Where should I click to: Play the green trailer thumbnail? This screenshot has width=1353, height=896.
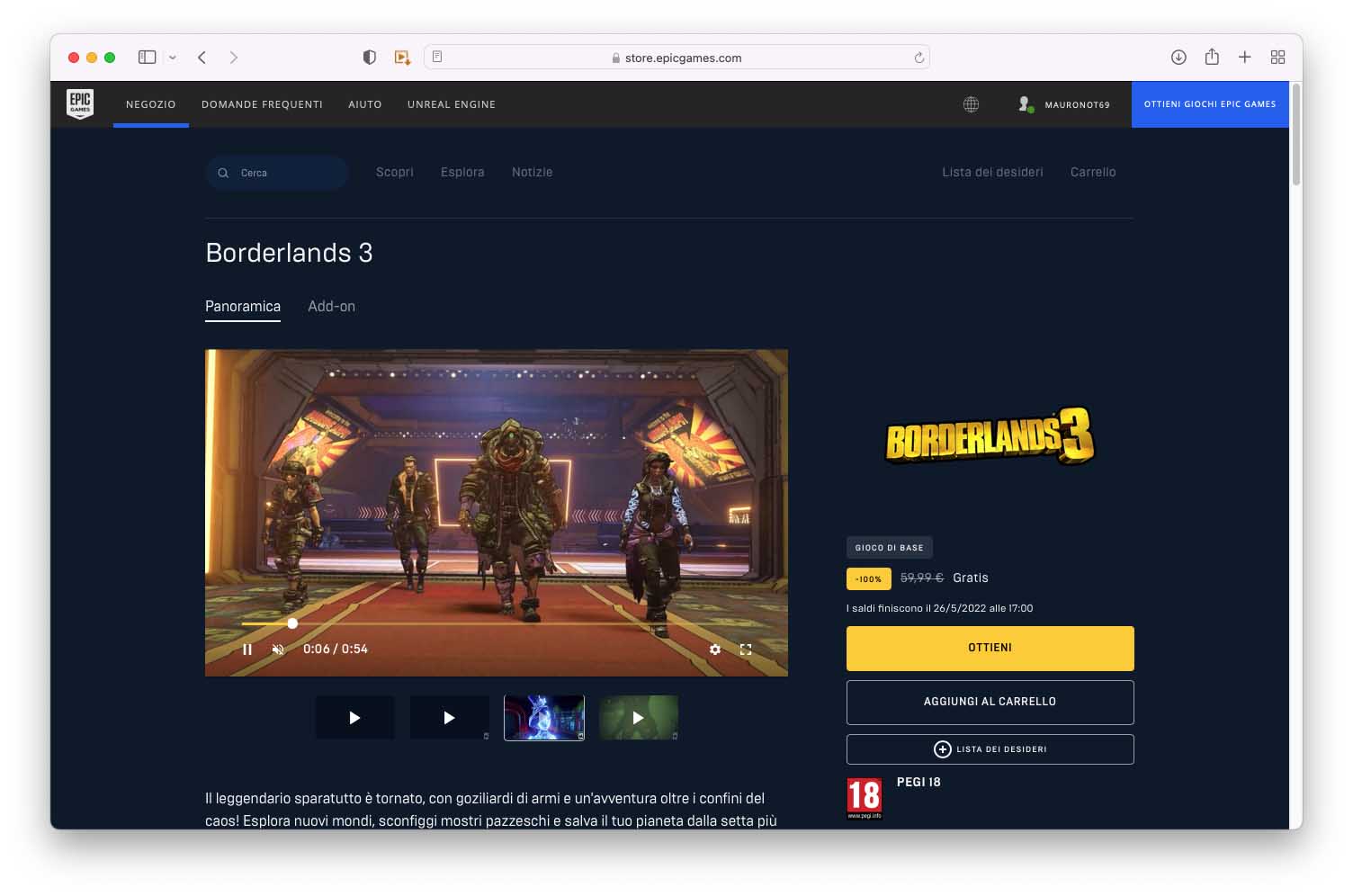point(639,718)
